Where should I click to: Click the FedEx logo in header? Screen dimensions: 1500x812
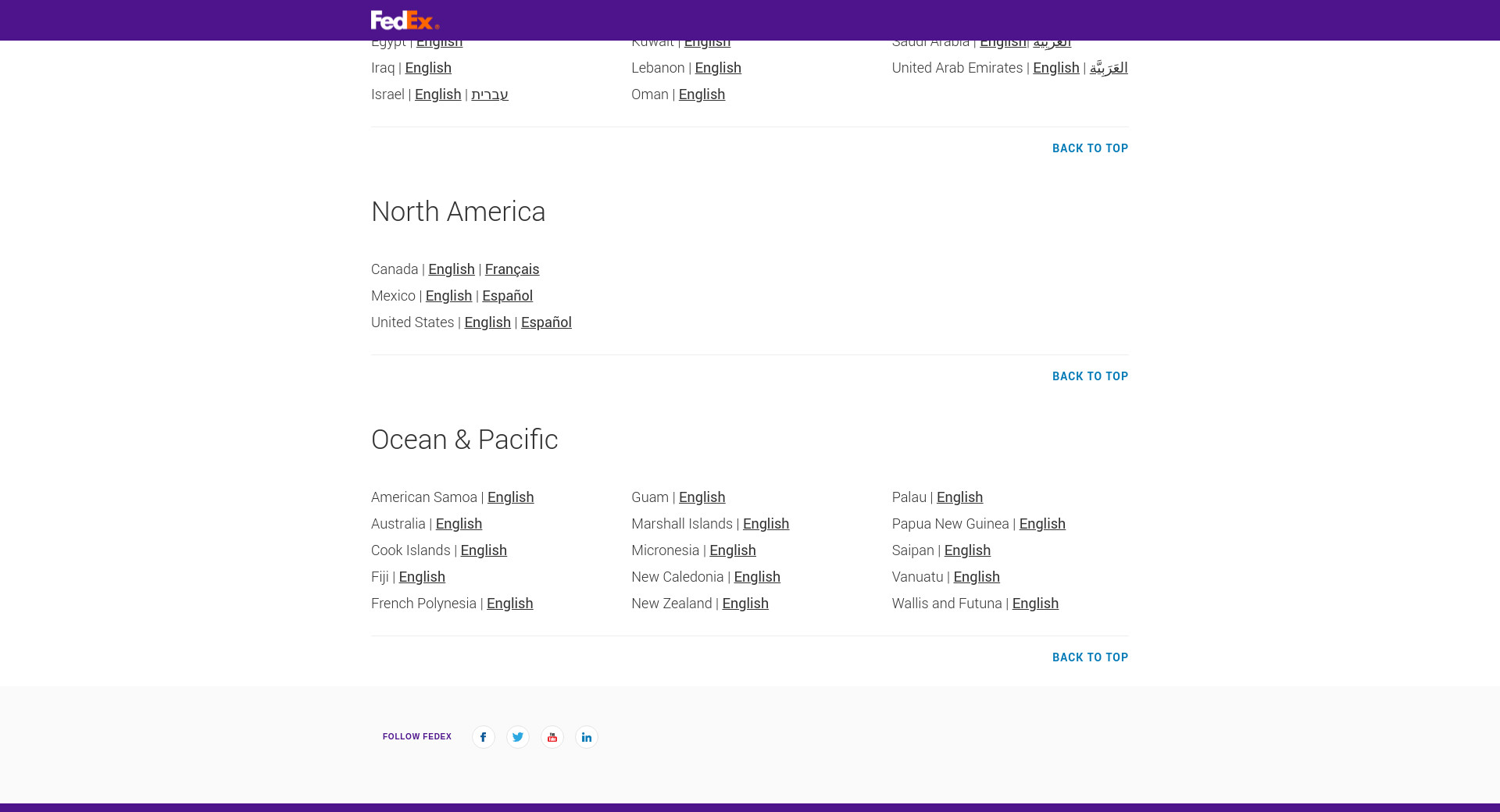click(405, 20)
